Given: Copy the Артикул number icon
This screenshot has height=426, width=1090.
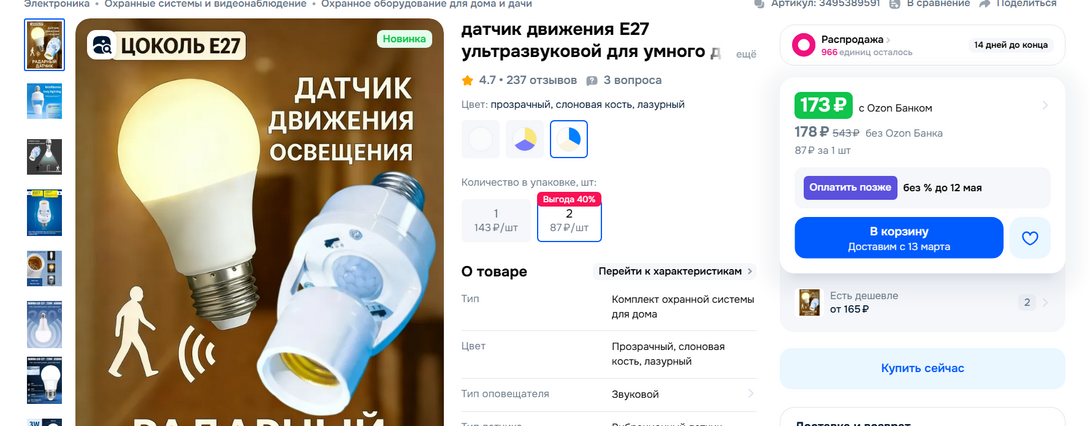Looking at the screenshot, I should point(759,3).
